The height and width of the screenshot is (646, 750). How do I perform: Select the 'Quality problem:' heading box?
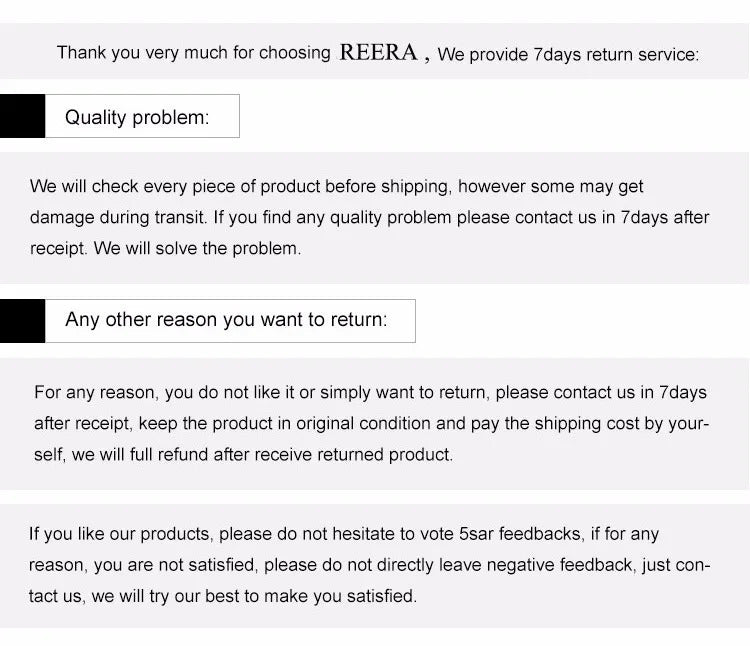pos(142,117)
